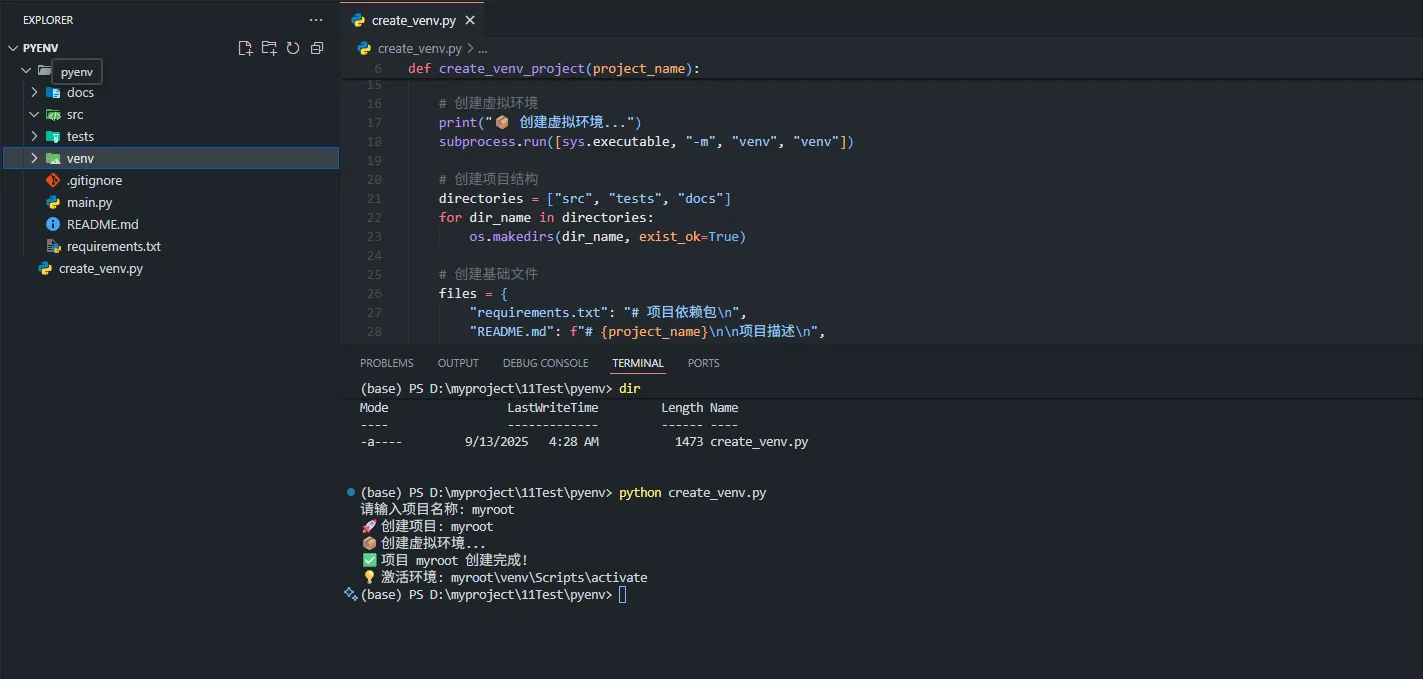Refresh the Explorer file tree
Image resolution: width=1423 pixels, height=679 pixels.
click(293, 48)
